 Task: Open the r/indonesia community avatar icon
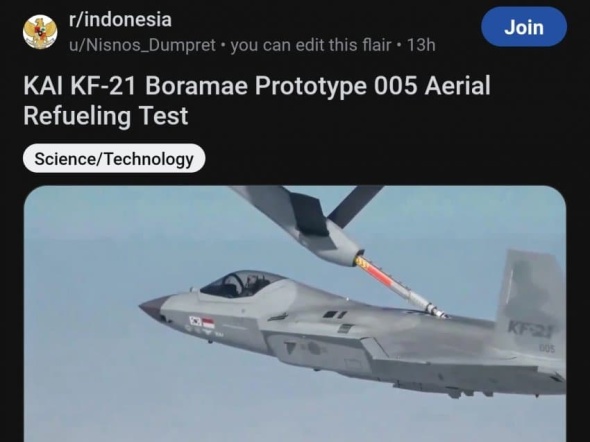[x=40, y=32]
